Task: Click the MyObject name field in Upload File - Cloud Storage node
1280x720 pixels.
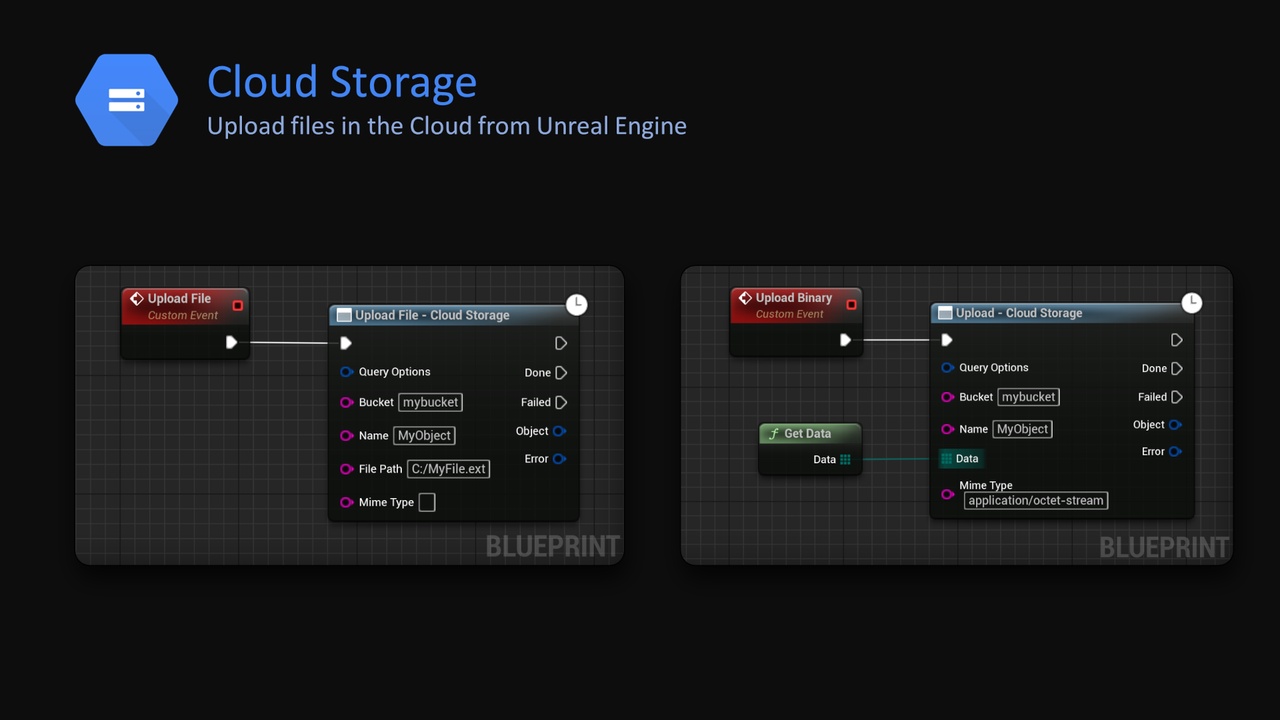Action: coord(424,436)
